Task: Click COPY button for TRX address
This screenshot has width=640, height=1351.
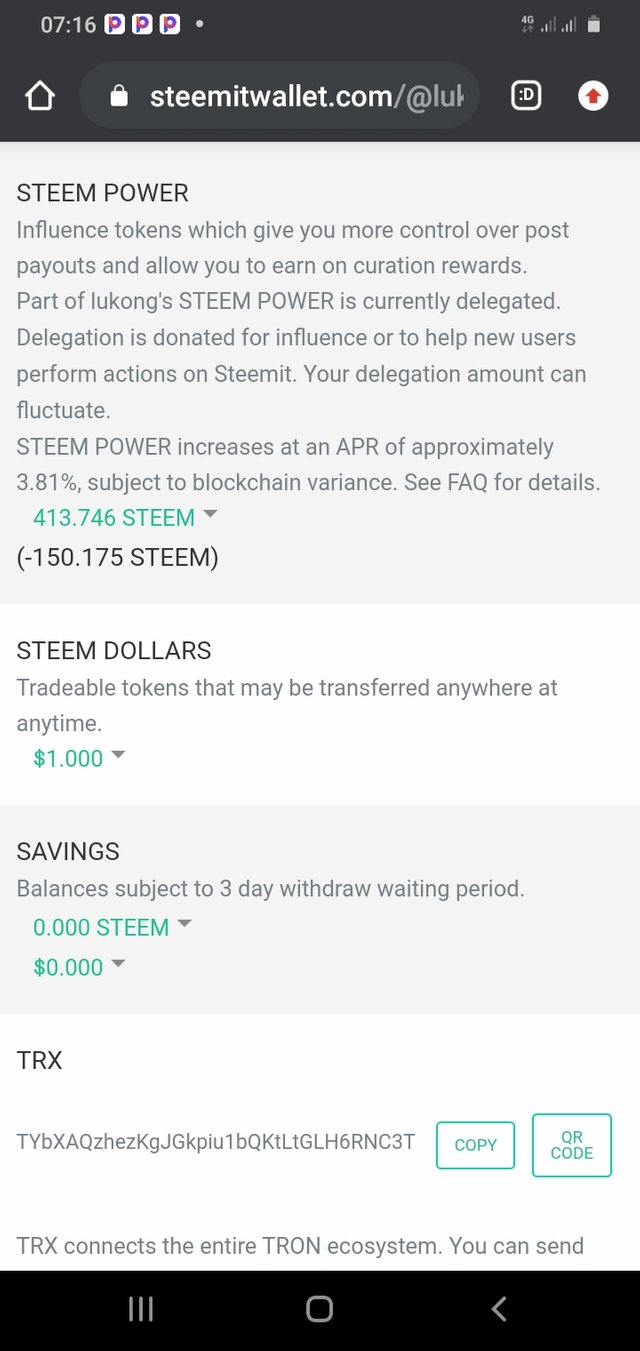Action: pos(475,1145)
